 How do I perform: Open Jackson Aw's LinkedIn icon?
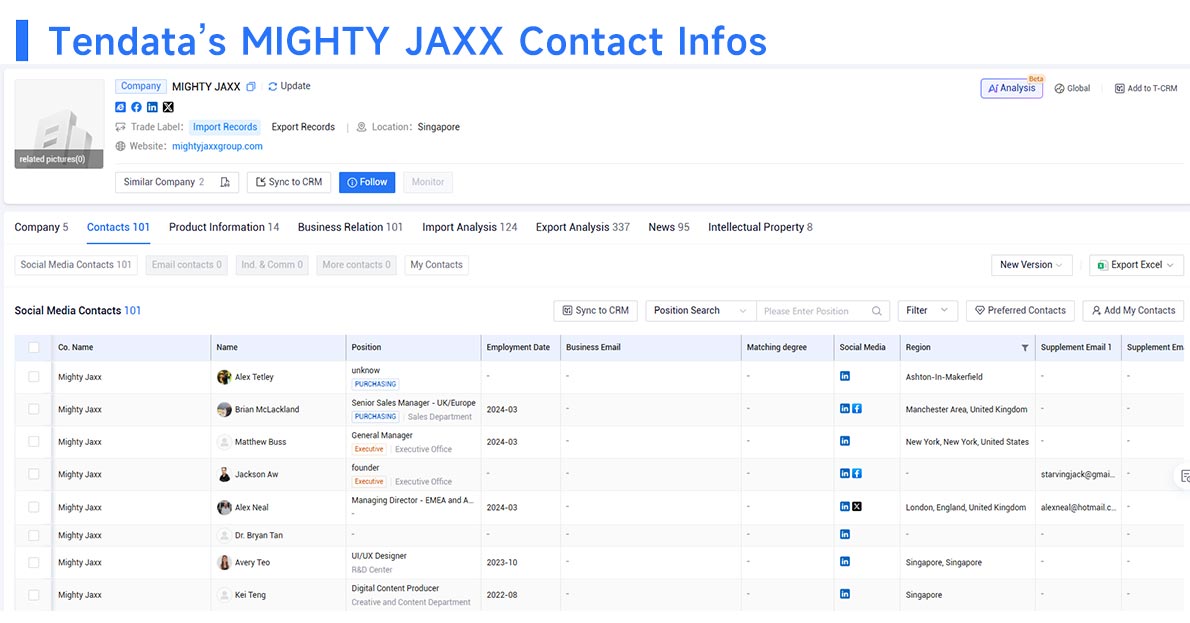point(845,474)
